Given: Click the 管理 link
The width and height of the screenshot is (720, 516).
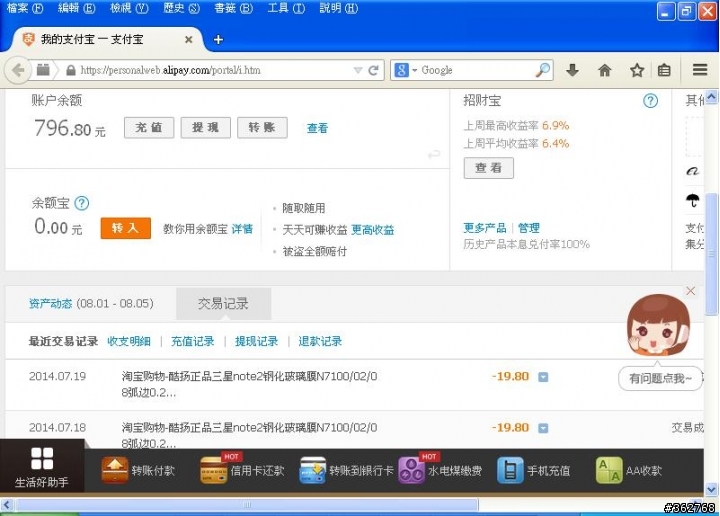Looking at the screenshot, I should 529,228.
